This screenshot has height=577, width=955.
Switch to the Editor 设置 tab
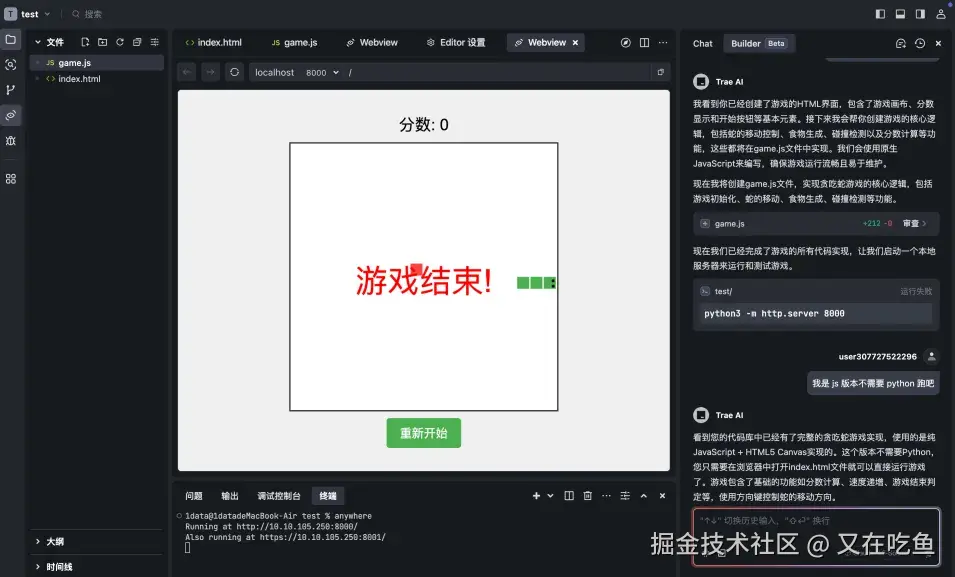click(456, 43)
